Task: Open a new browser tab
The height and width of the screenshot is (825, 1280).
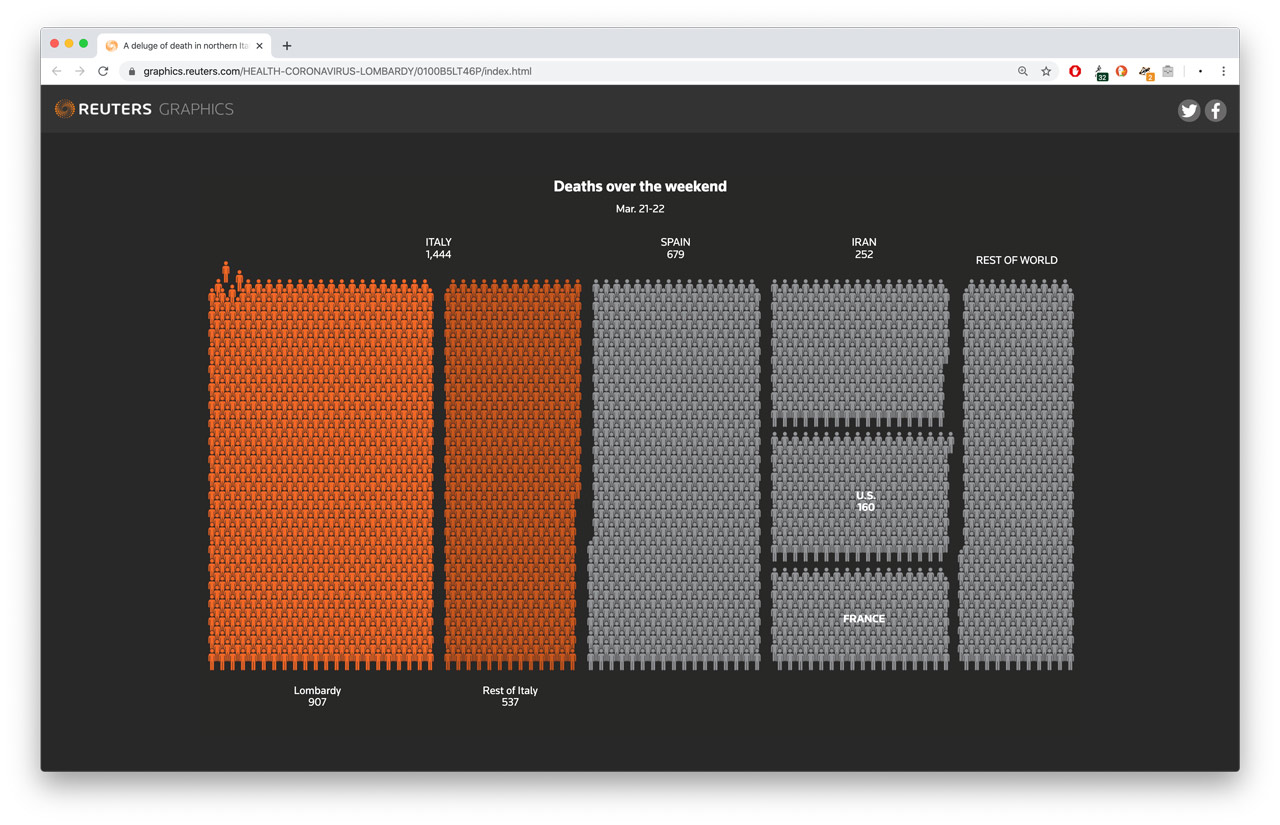Action: pyautogui.click(x=287, y=46)
